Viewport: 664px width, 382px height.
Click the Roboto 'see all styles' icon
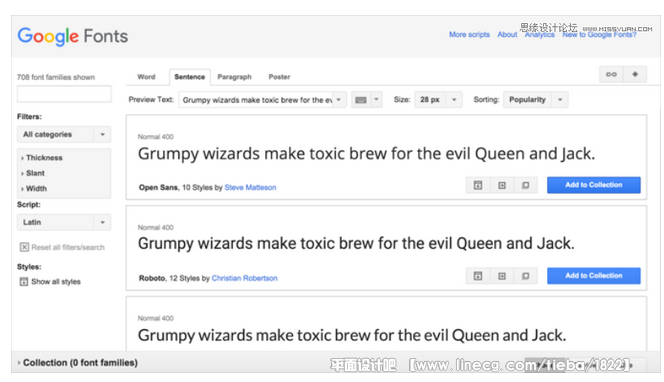tap(478, 276)
